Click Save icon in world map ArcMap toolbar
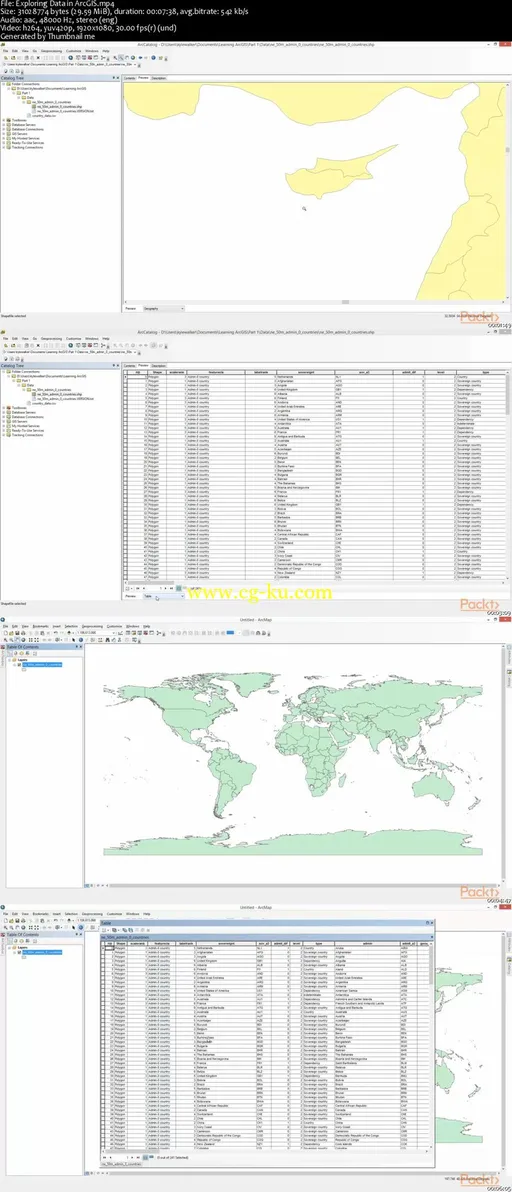This screenshot has width=512, height=1192. [x=17, y=633]
